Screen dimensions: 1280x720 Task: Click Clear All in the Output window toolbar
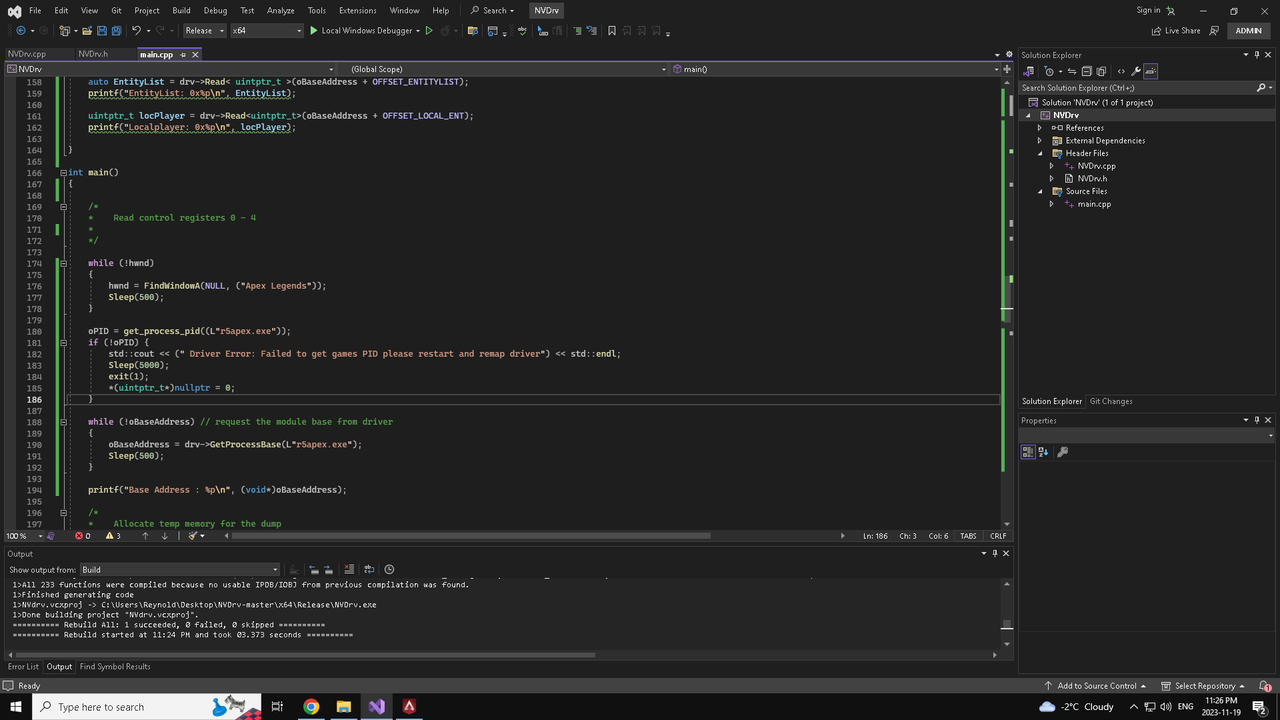tap(349, 569)
